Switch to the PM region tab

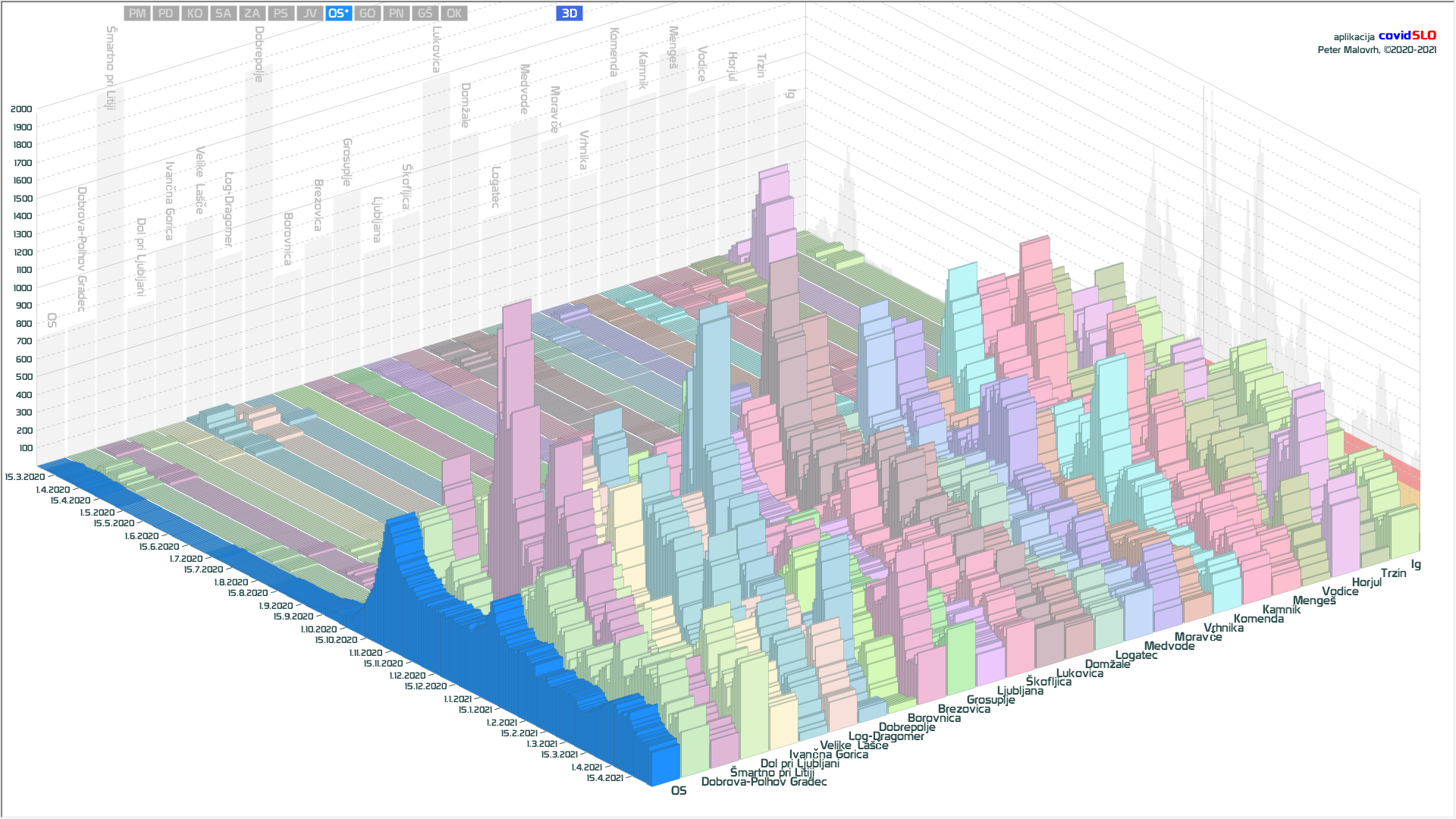tap(137, 13)
